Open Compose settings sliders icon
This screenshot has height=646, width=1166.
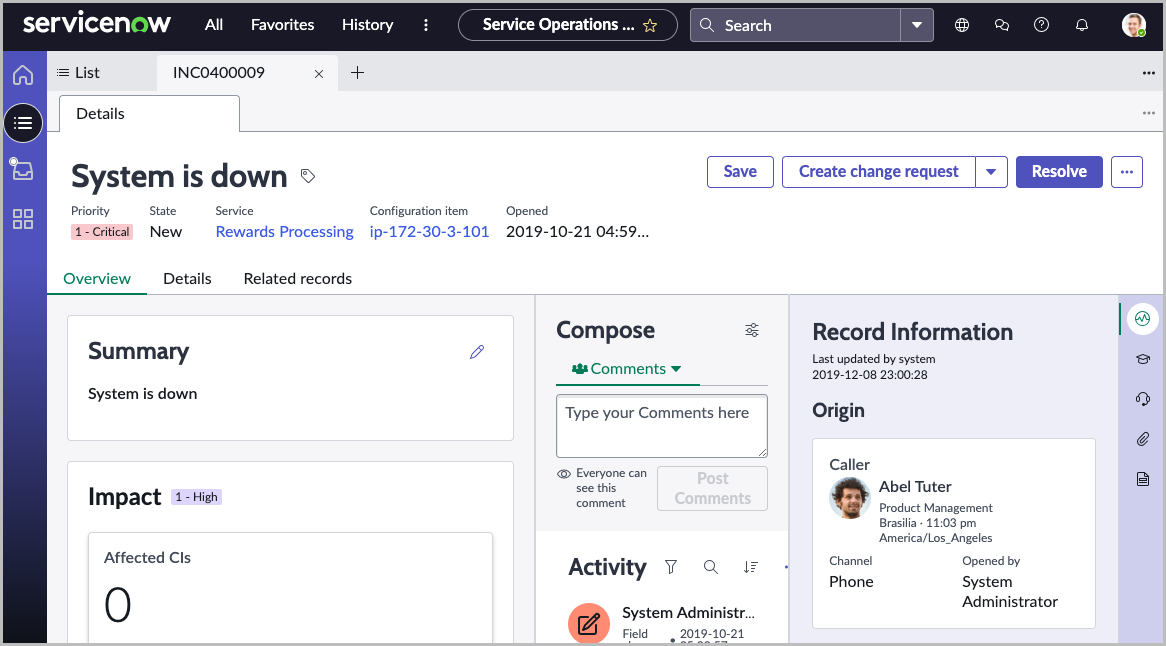point(752,330)
